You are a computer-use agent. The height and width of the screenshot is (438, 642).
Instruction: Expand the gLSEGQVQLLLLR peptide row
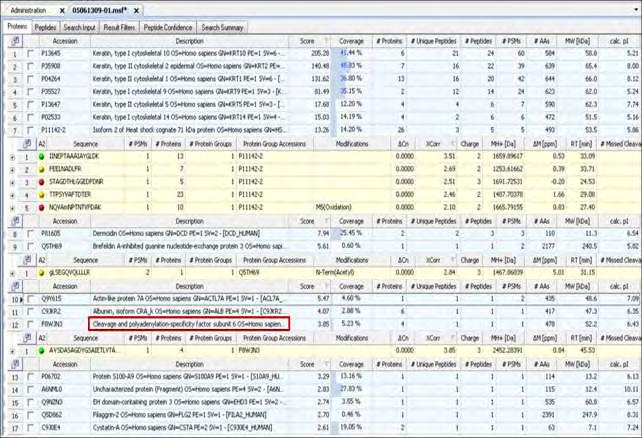tap(12, 273)
